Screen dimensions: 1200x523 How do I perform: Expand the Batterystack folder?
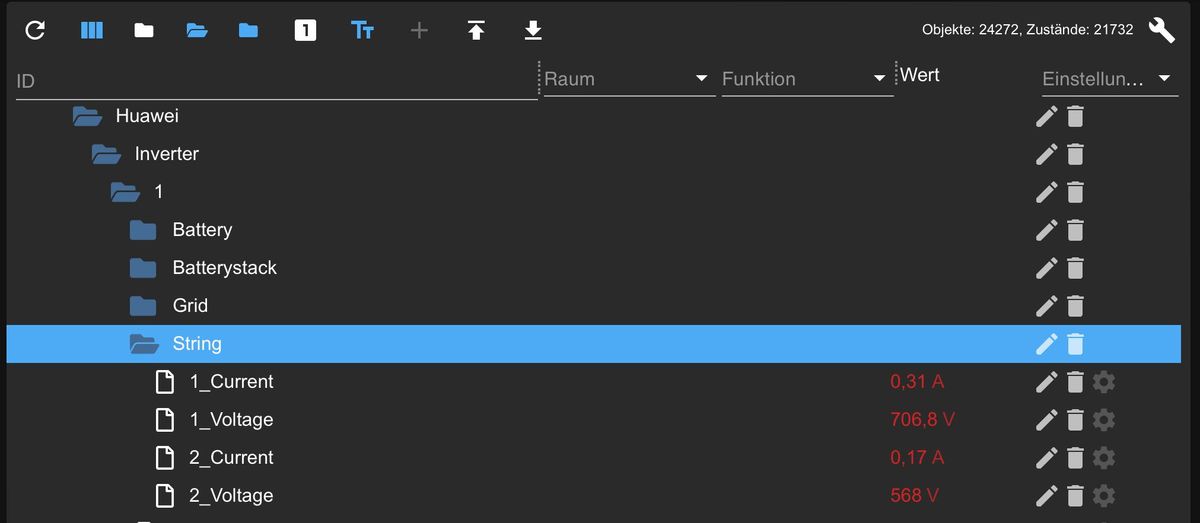pyautogui.click(x=143, y=268)
